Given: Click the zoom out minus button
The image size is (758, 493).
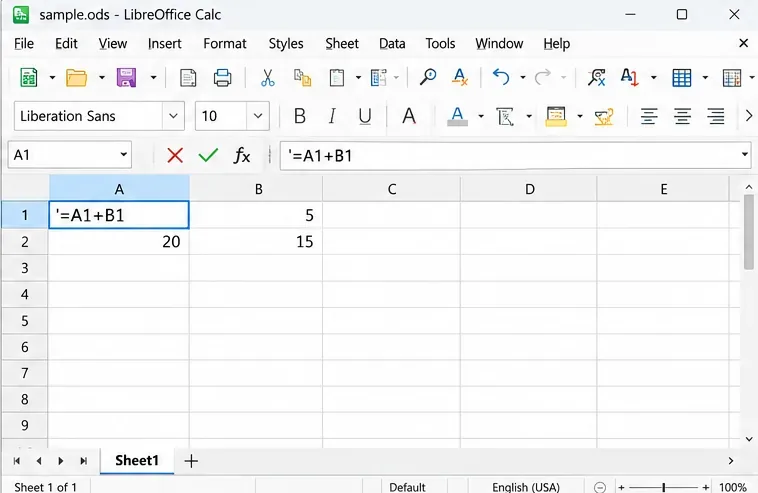Looking at the screenshot, I should (599, 487).
